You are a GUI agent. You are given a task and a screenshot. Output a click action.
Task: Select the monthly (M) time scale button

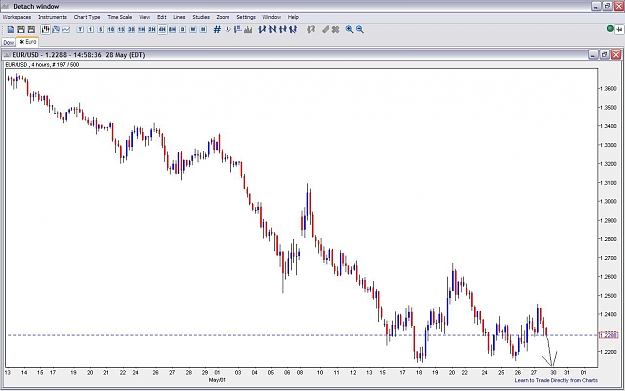[203, 29]
